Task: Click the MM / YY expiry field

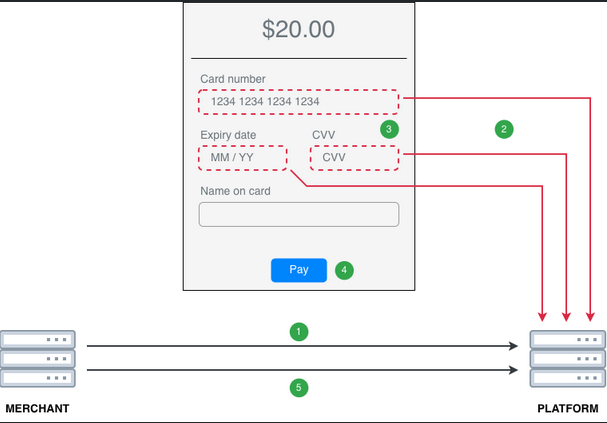Action: [243, 158]
